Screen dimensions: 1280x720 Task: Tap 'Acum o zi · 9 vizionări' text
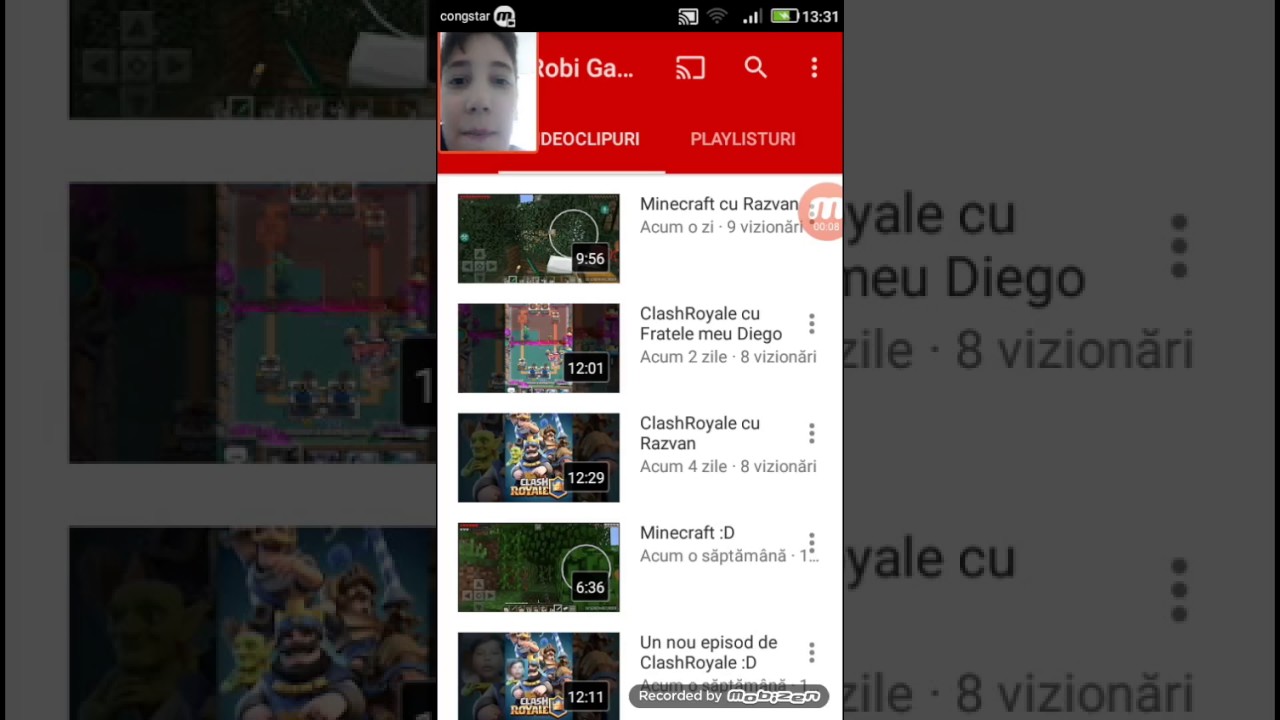721,227
